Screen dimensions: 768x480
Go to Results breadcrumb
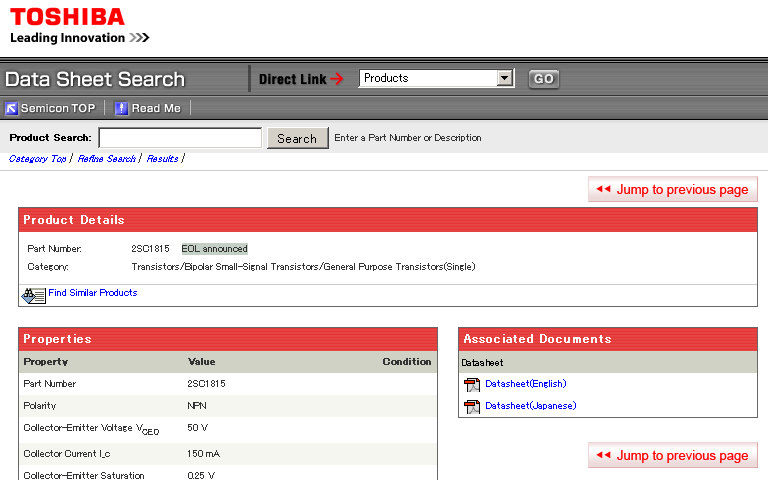162,159
